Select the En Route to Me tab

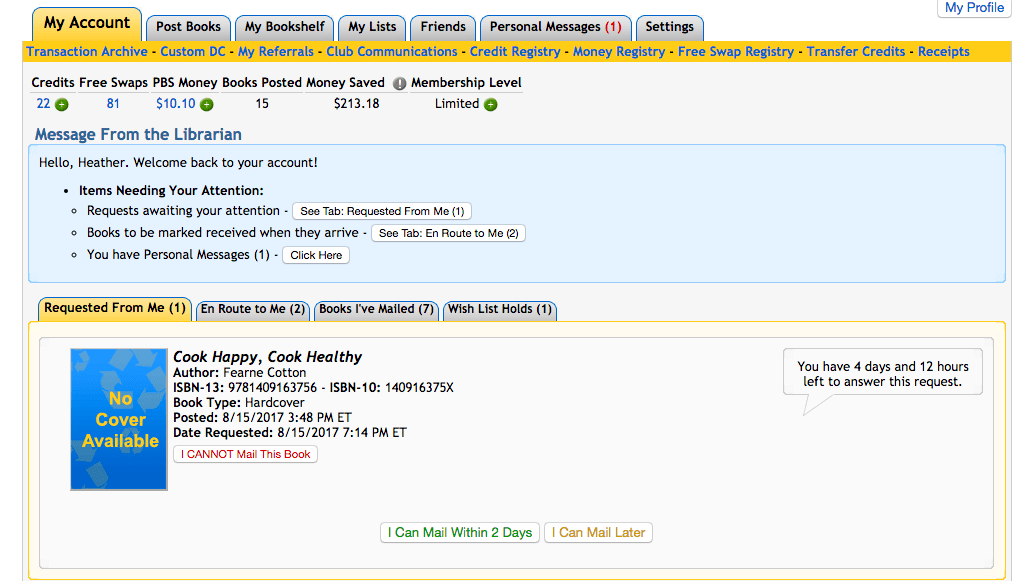[252, 309]
